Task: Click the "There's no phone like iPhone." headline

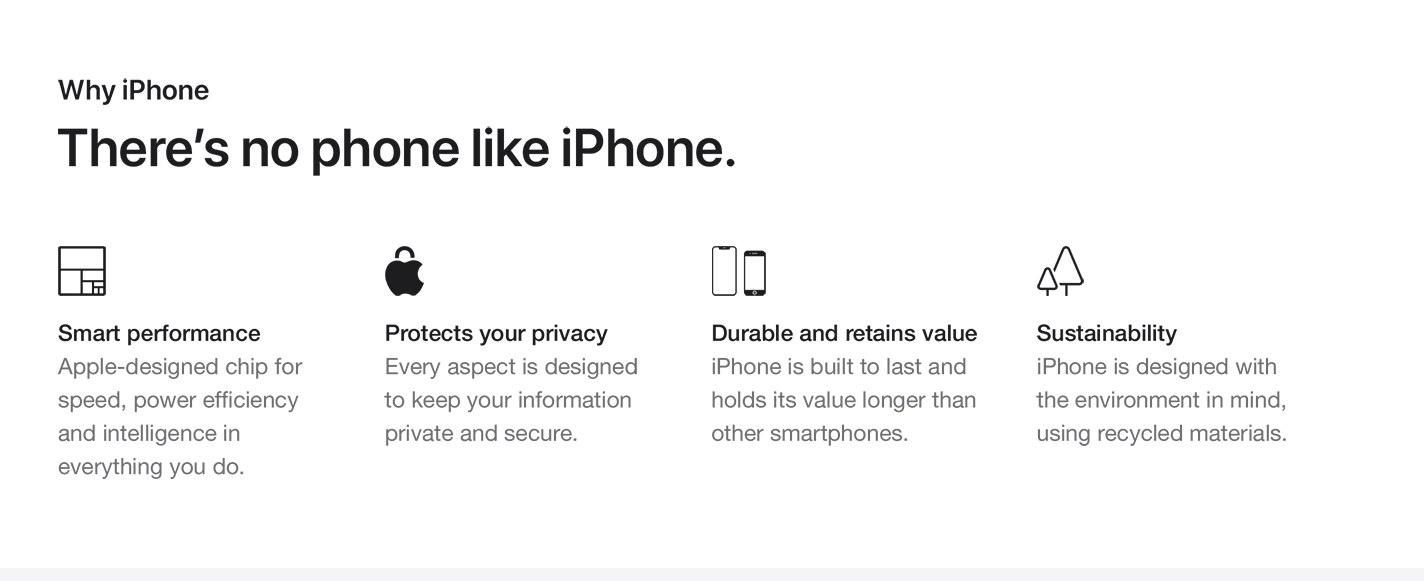Action: point(397,148)
